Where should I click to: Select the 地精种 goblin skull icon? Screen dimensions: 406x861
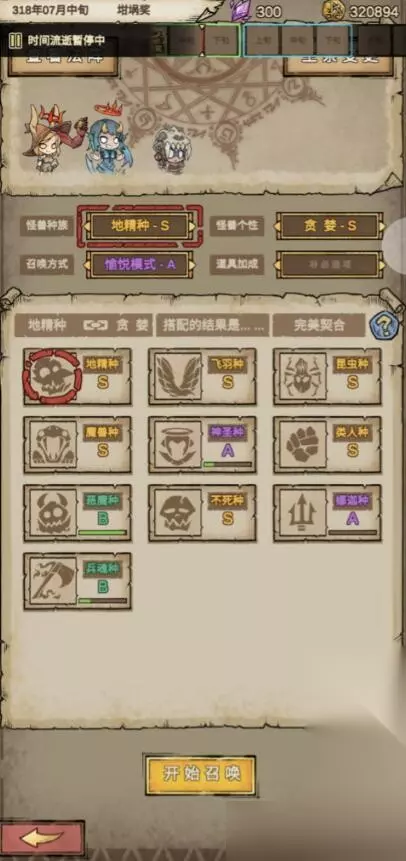pos(53,377)
